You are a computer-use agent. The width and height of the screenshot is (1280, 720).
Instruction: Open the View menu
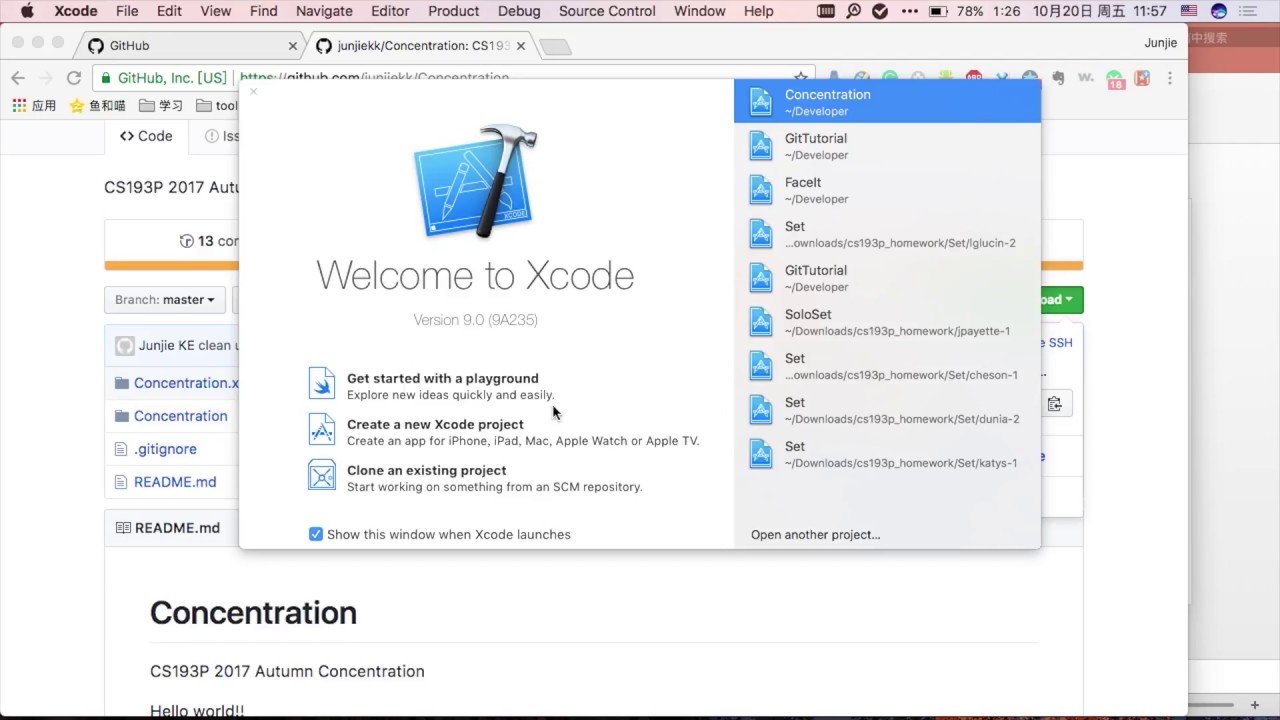pos(215,11)
